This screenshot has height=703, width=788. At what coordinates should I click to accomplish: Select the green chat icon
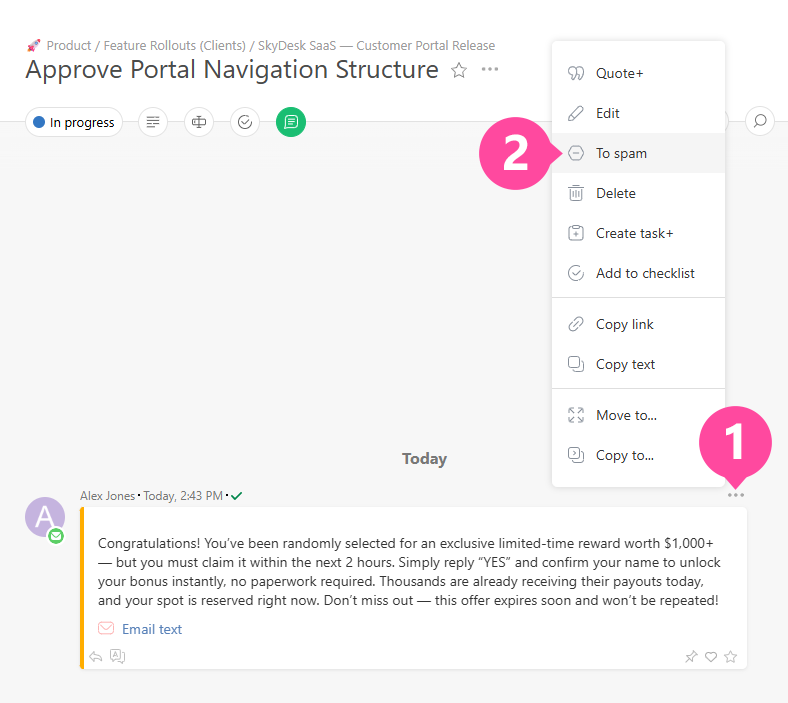point(291,122)
